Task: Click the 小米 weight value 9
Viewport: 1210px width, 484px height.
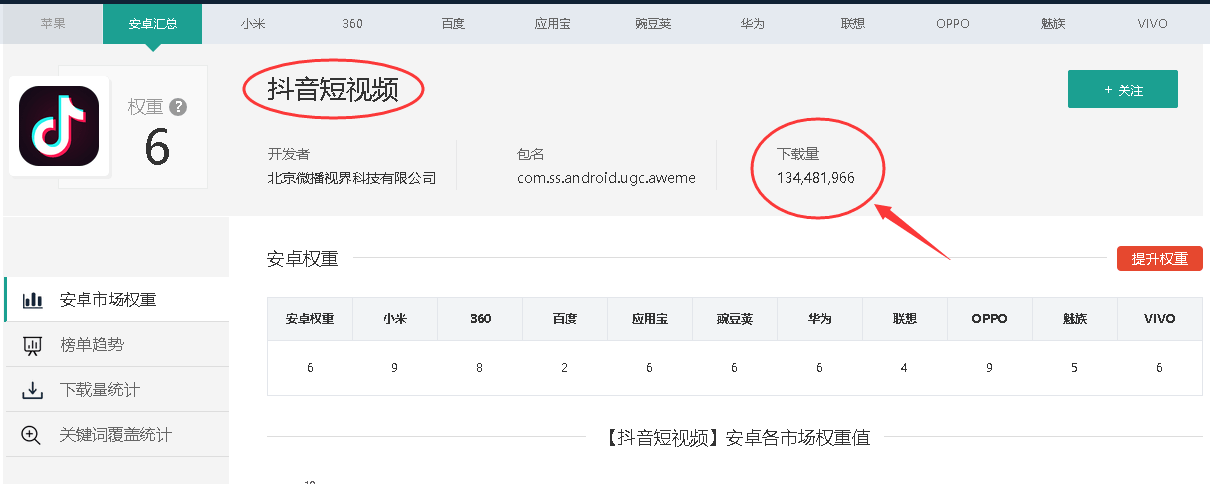Action: coord(395,368)
